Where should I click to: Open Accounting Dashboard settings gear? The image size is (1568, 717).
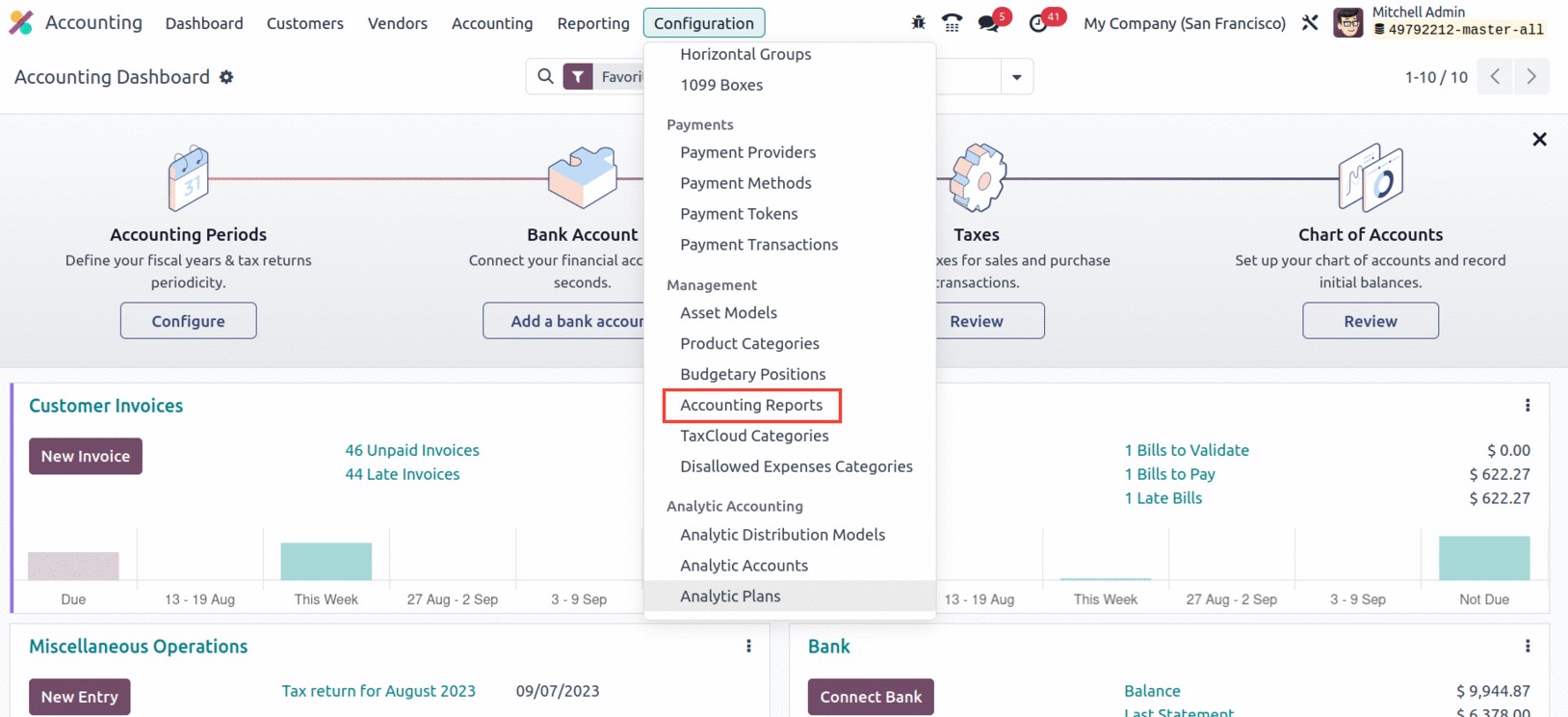[x=226, y=77]
